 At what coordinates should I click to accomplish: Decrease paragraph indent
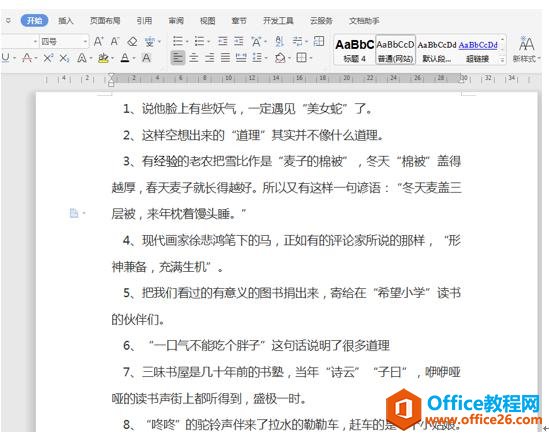[223, 41]
